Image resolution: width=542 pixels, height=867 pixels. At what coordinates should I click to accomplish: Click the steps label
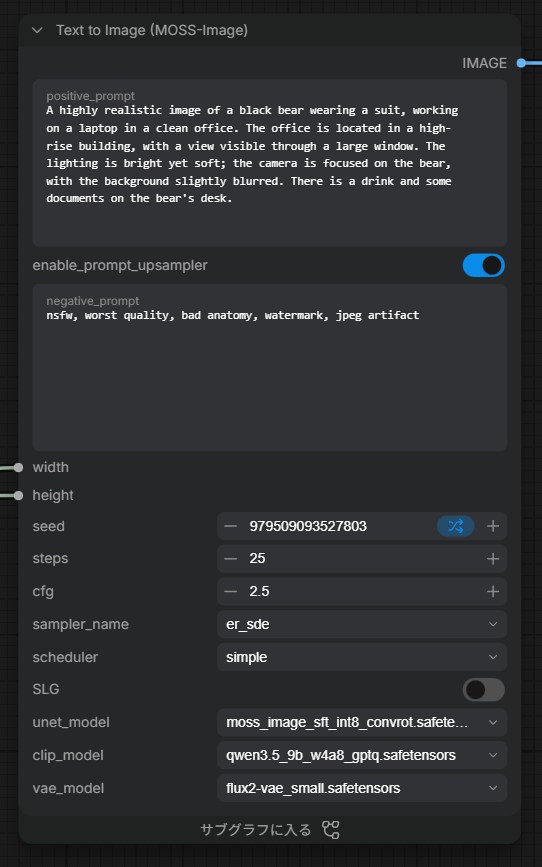click(x=50, y=559)
